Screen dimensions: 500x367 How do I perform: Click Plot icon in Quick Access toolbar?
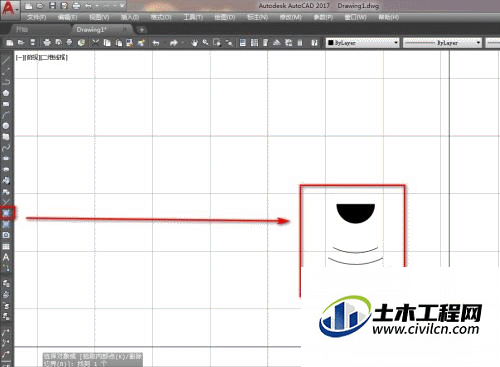click(76, 6)
